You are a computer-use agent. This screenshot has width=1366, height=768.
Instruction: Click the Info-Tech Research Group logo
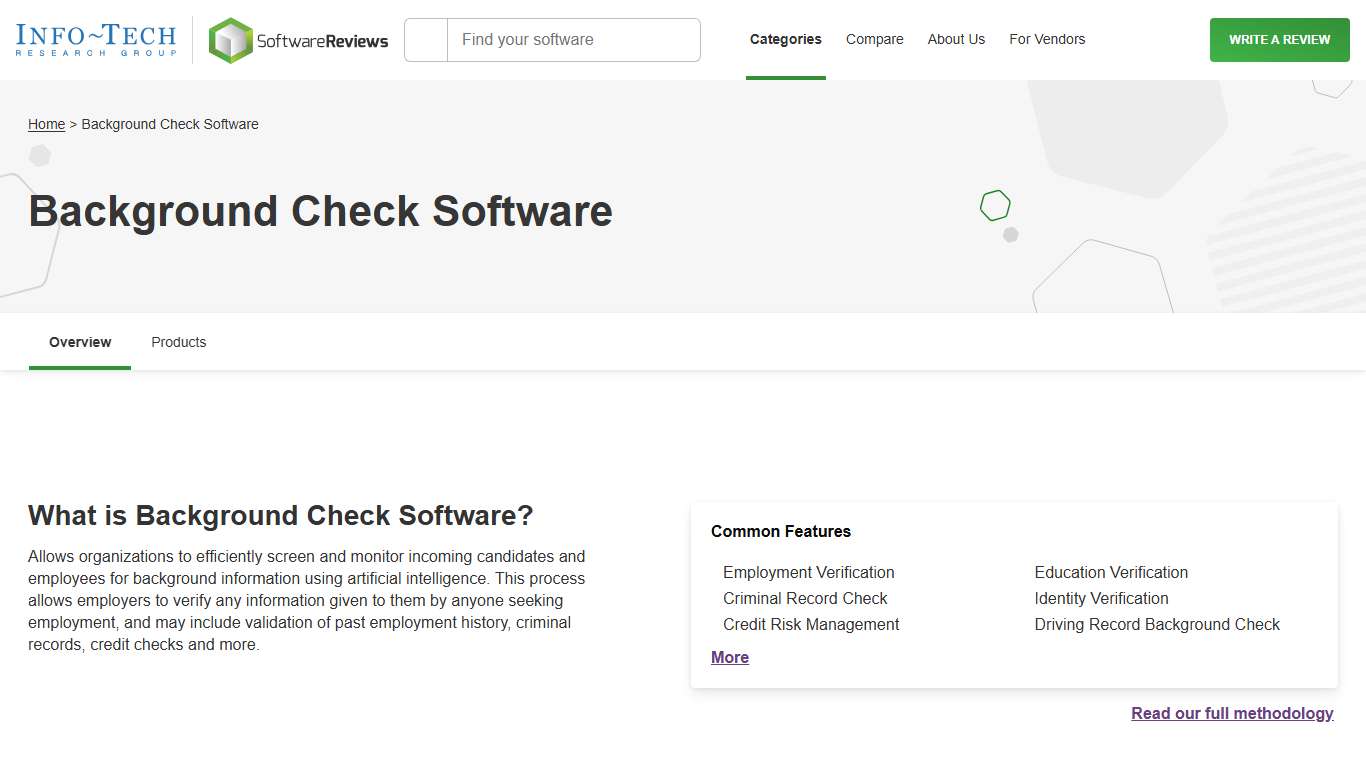click(95, 39)
